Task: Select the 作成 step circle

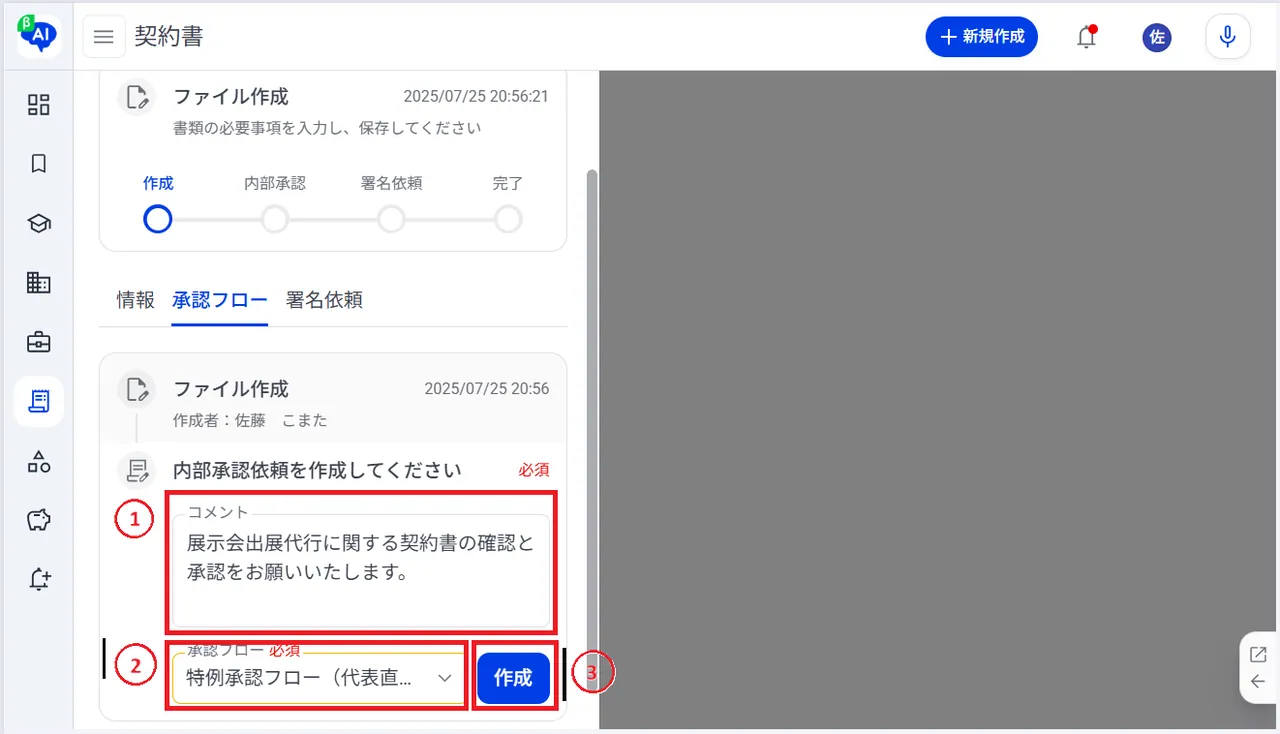Action: tap(158, 219)
